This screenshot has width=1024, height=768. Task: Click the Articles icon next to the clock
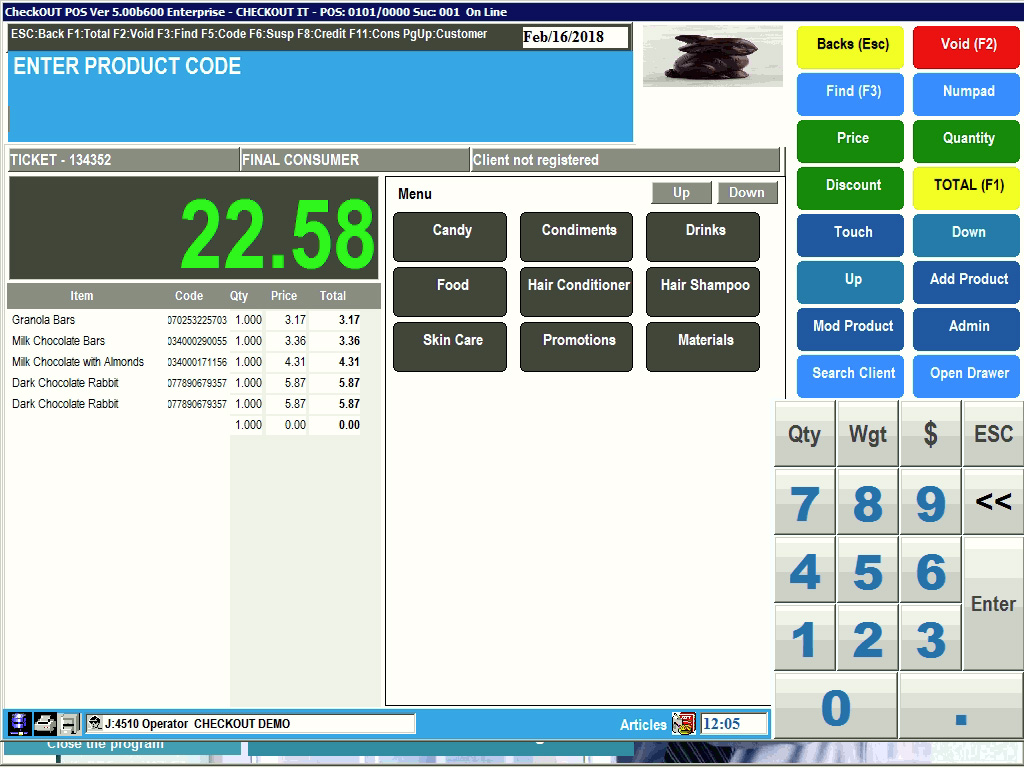684,724
